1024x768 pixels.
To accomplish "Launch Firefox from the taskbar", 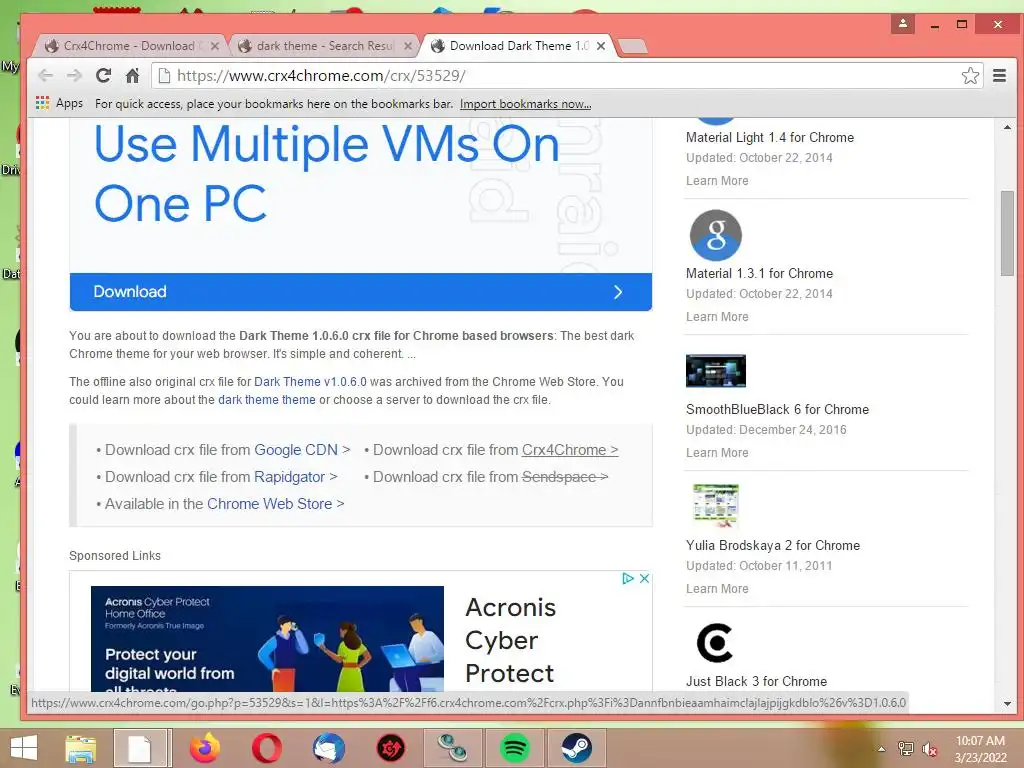I will click(205, 748).
